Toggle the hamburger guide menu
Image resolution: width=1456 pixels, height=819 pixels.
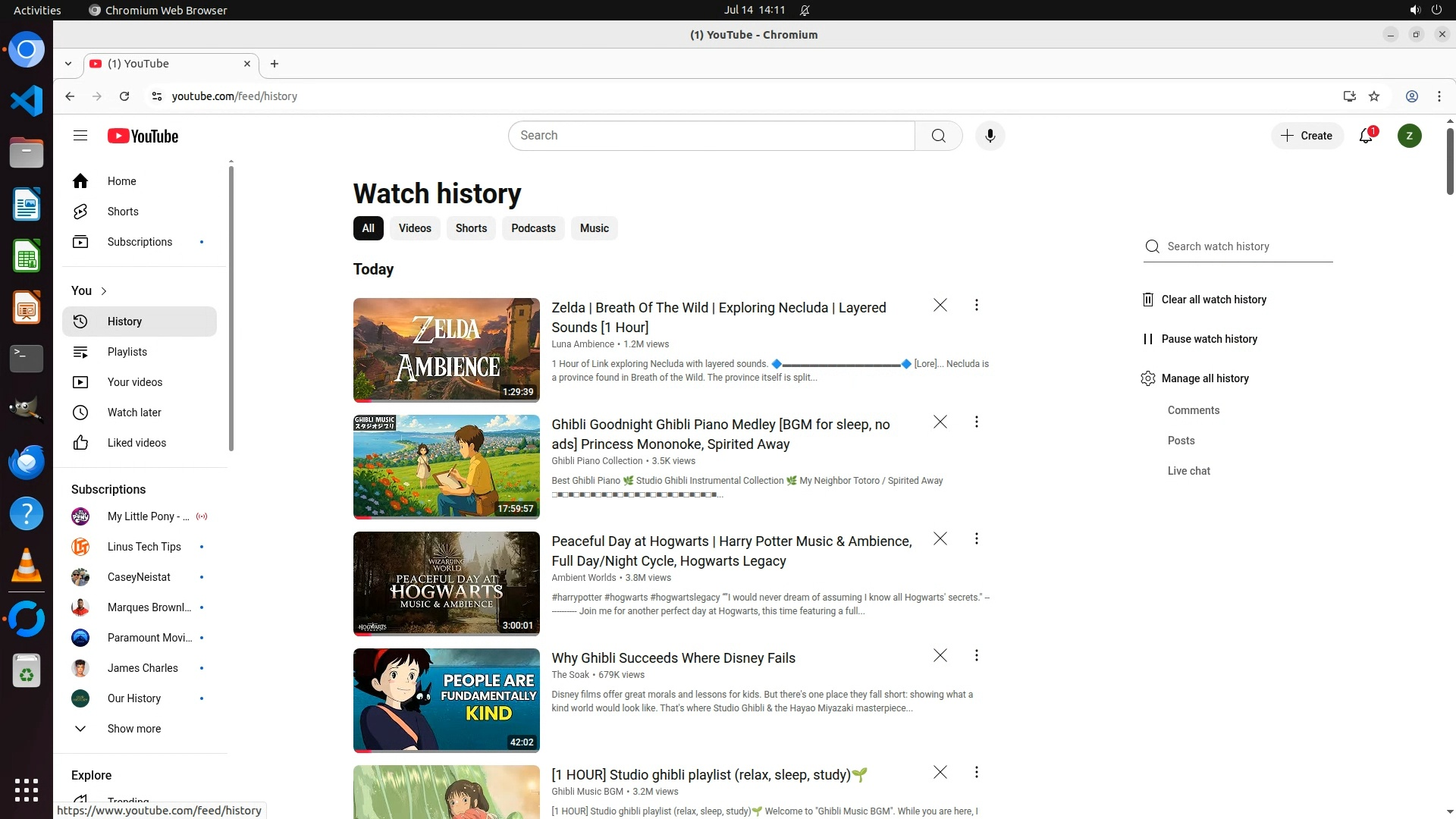tap(80, 136)
